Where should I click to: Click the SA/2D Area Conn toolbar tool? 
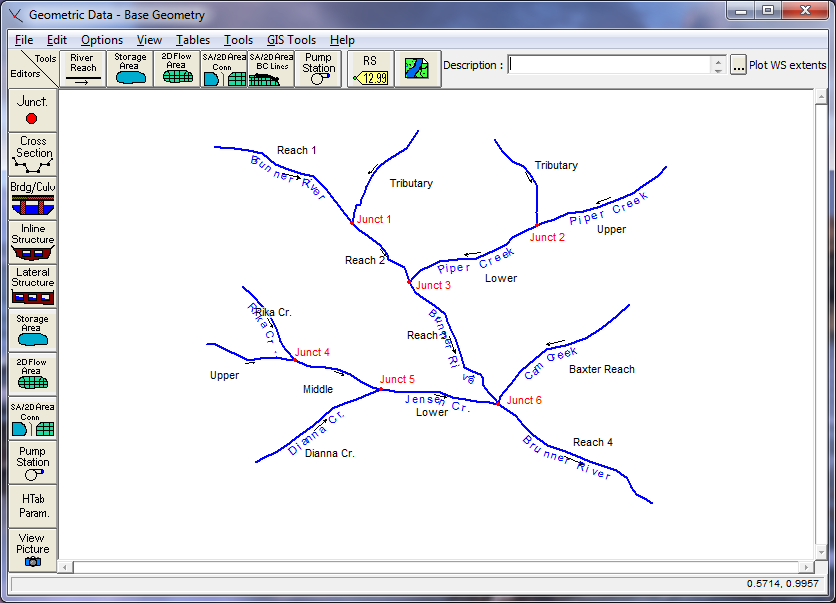pyautogui.click(x=222, y=68)
